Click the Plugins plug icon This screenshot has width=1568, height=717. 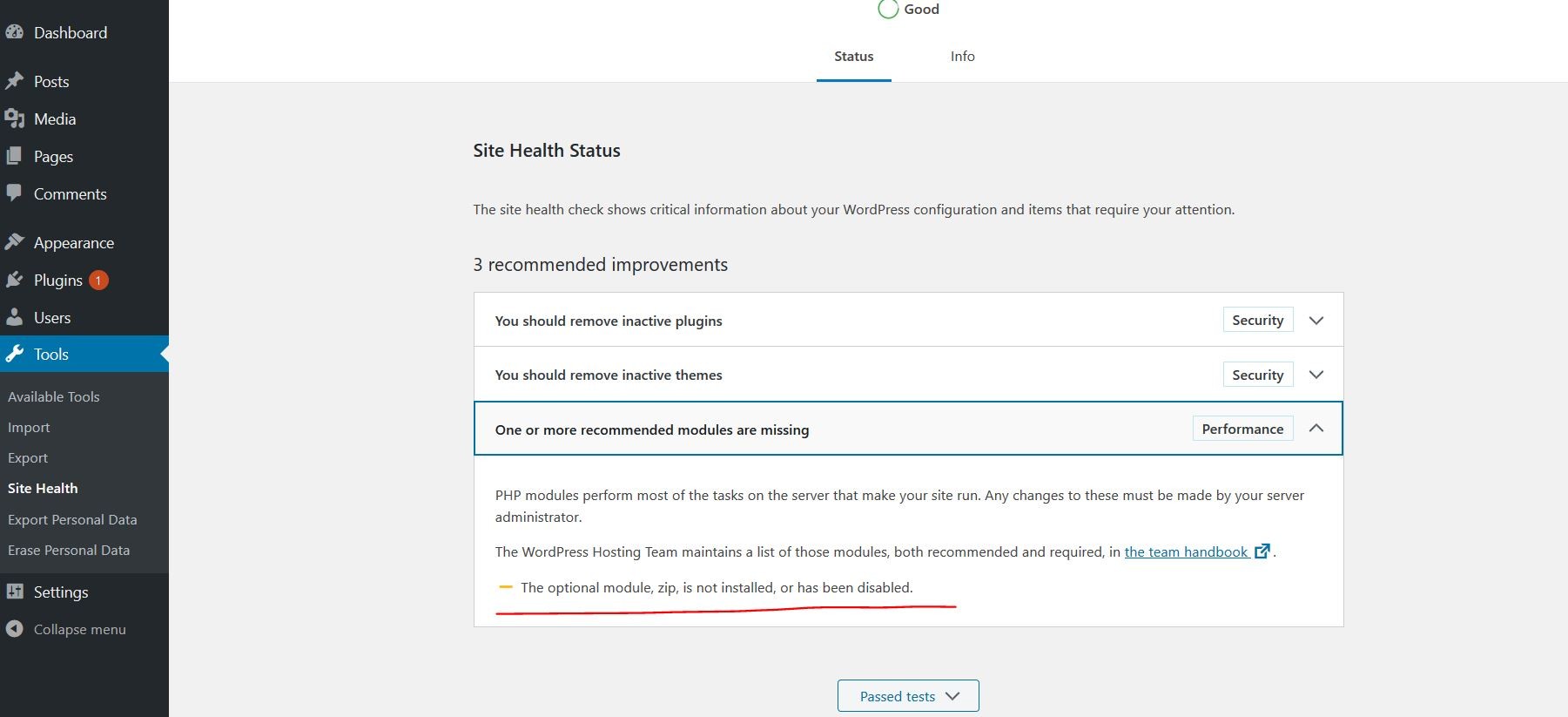[x=14, y=280]
